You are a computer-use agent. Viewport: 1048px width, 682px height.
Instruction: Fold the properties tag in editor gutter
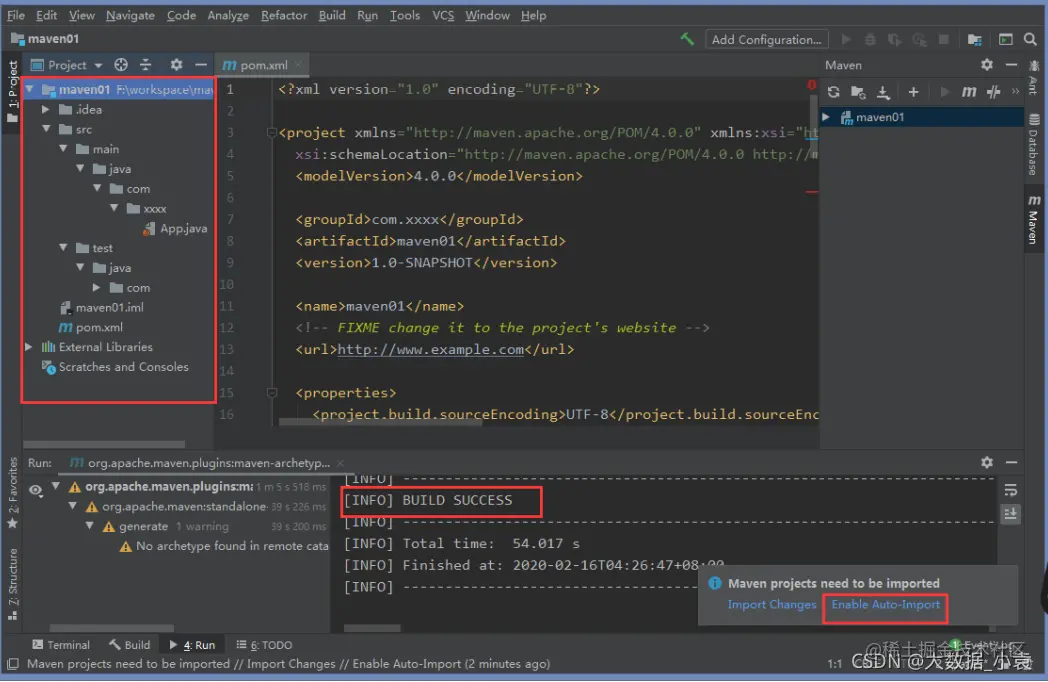(272, 392)
